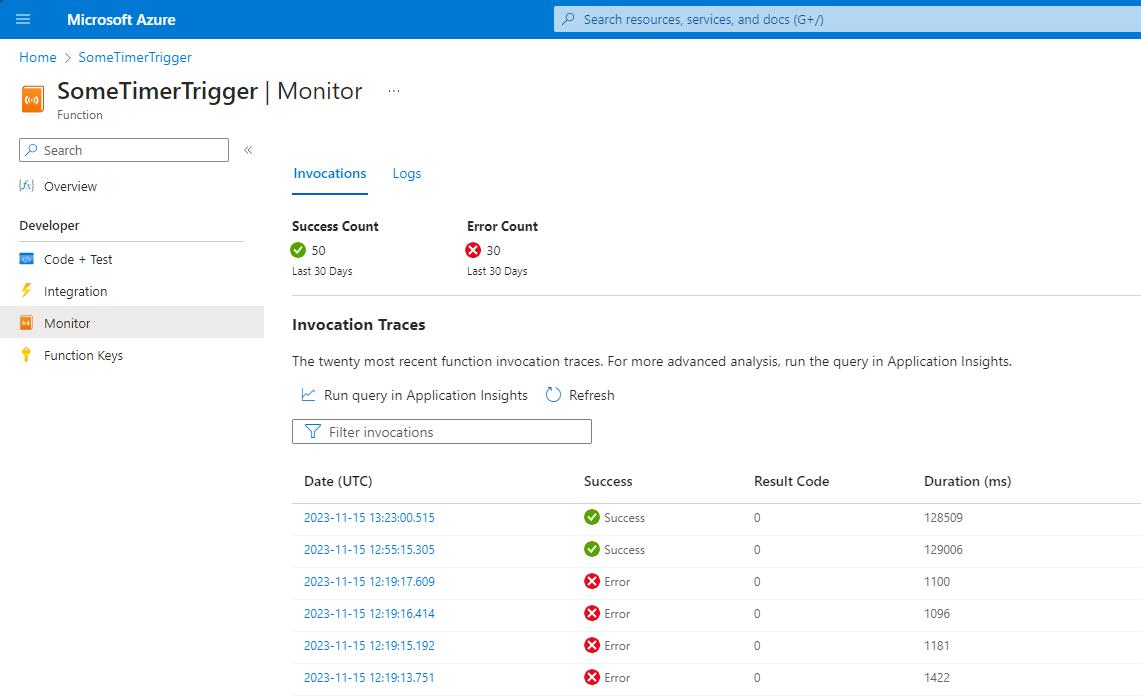
Task: Click the Developer section label
Action: [x=49, y=226]
